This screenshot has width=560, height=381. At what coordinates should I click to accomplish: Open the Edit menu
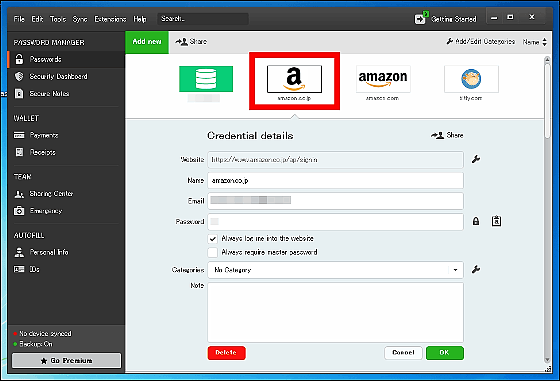pos(37,19)
